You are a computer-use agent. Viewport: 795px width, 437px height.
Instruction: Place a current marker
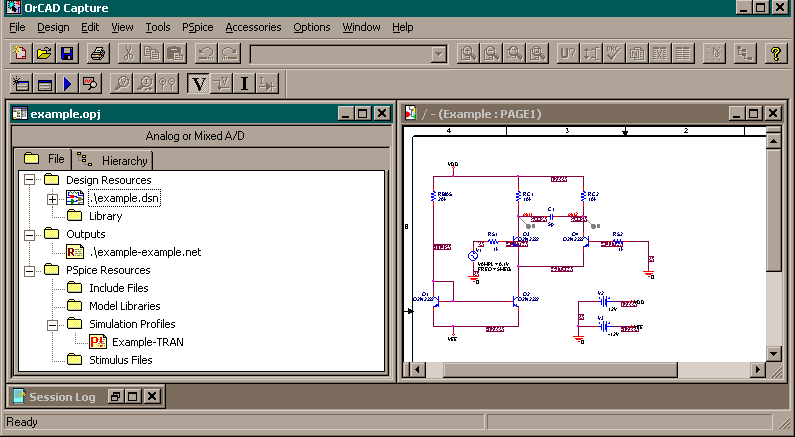tap(144, 84)
